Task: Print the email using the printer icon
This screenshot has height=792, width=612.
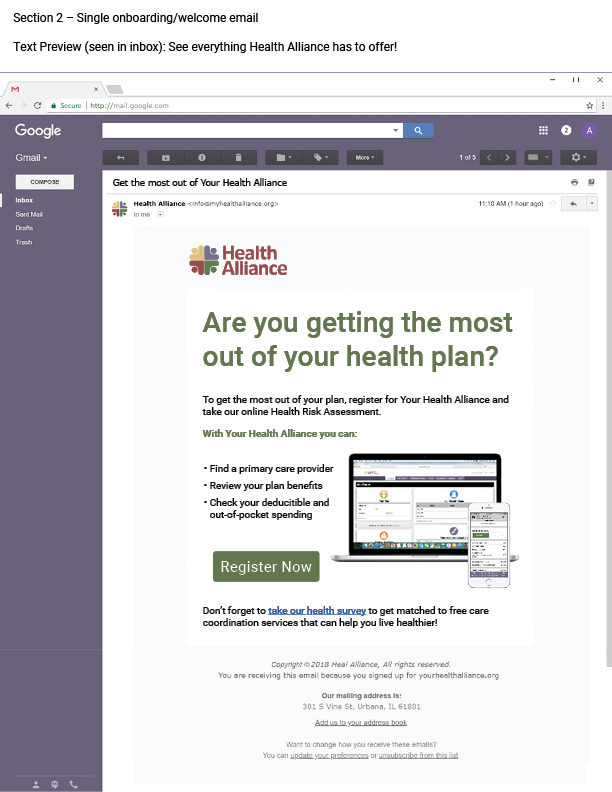Action: click(575, 183)
